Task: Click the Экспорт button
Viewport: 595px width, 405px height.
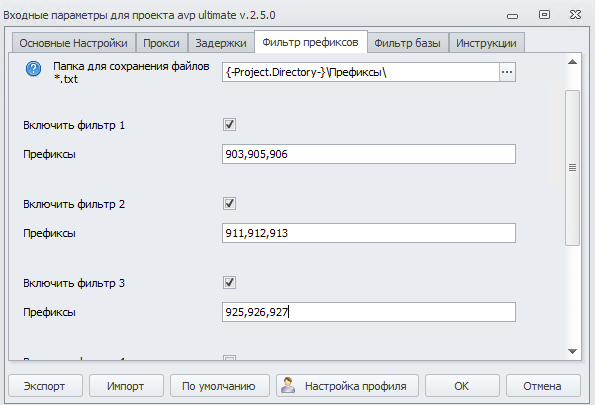Action: click(45, 386)
